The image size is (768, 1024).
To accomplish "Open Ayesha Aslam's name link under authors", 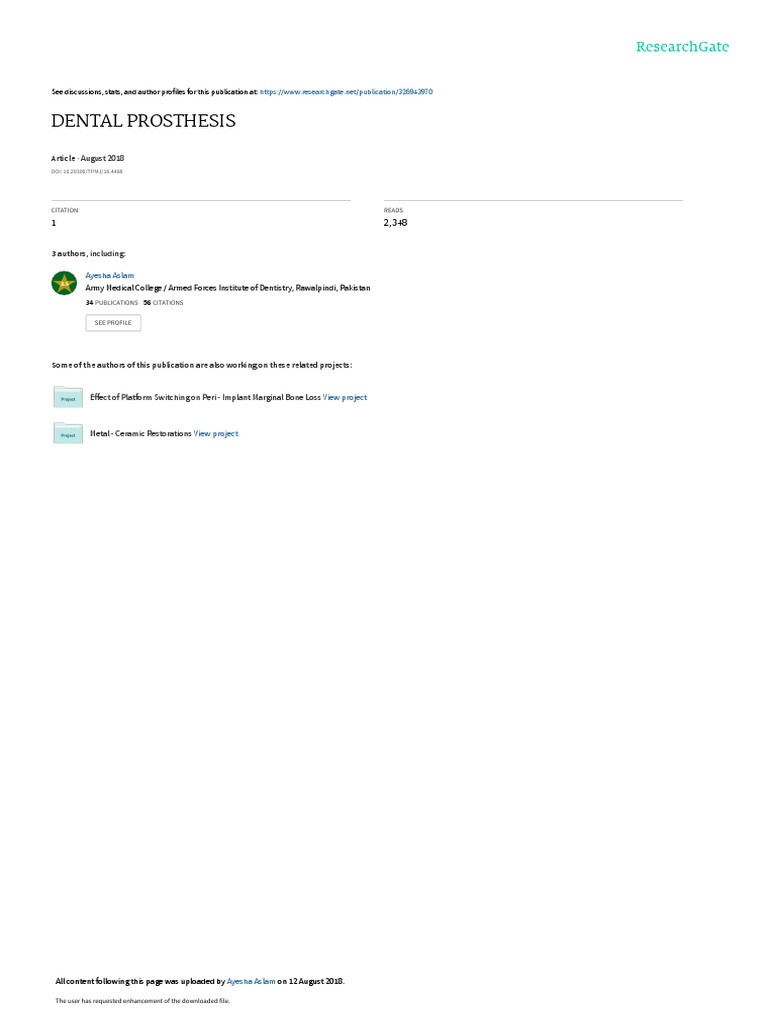I will coord(110,276).
